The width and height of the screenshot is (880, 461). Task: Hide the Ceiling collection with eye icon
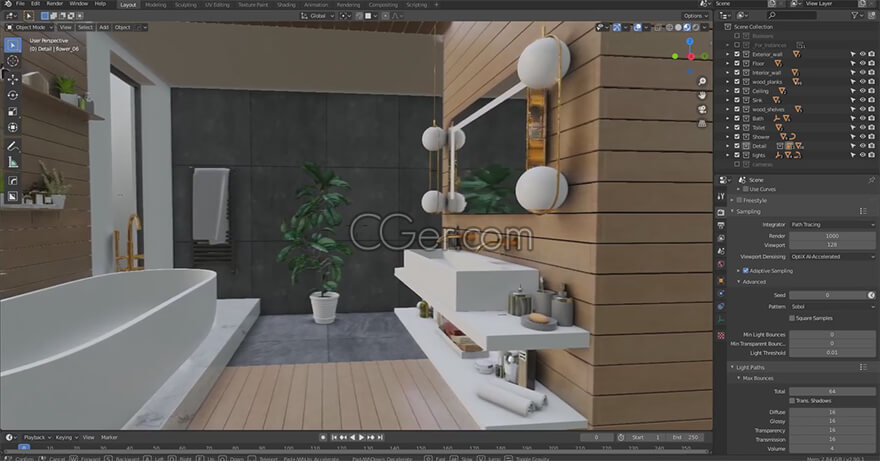pos(863,91)
